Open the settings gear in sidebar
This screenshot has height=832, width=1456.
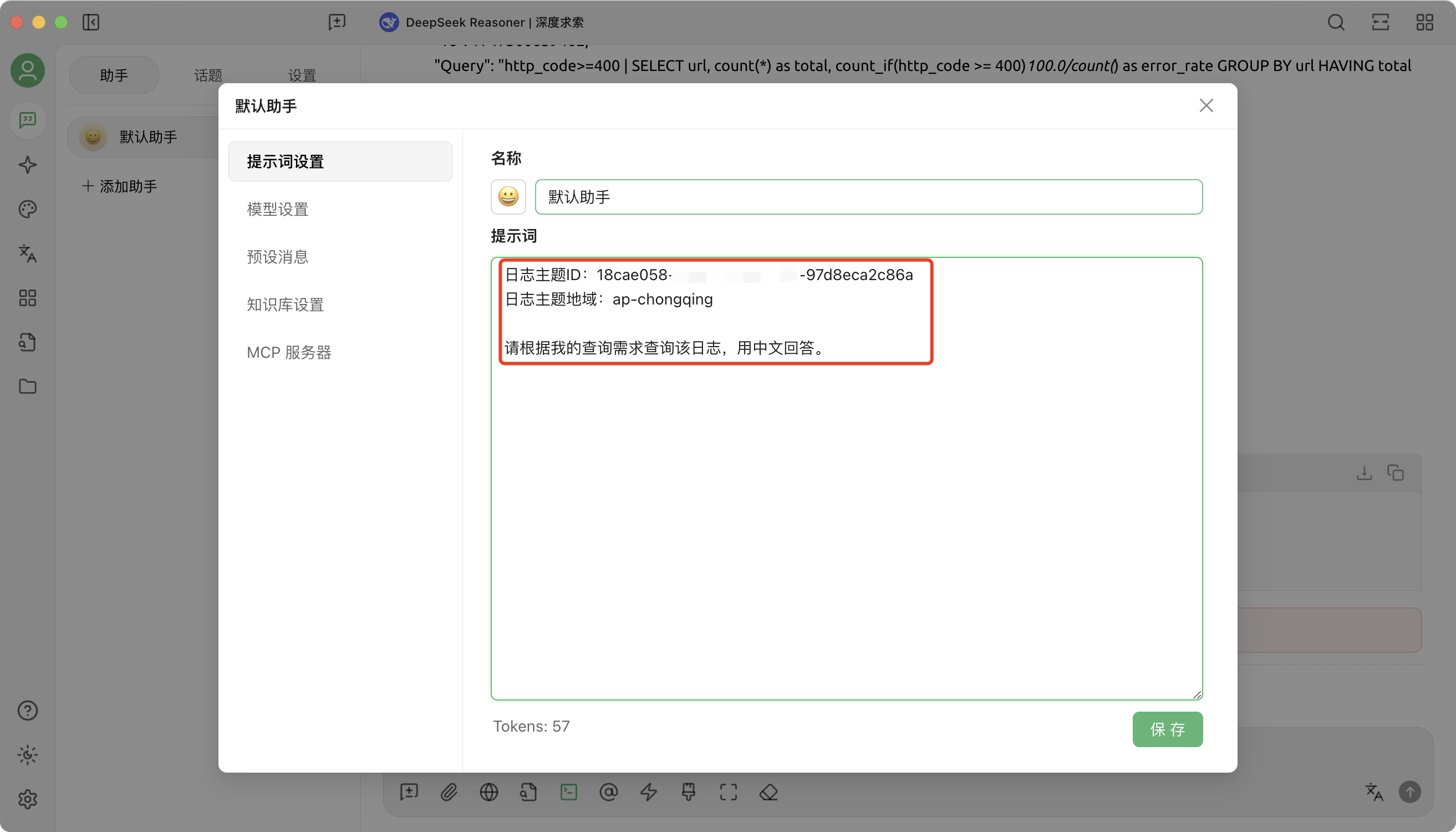pos(27,799)
